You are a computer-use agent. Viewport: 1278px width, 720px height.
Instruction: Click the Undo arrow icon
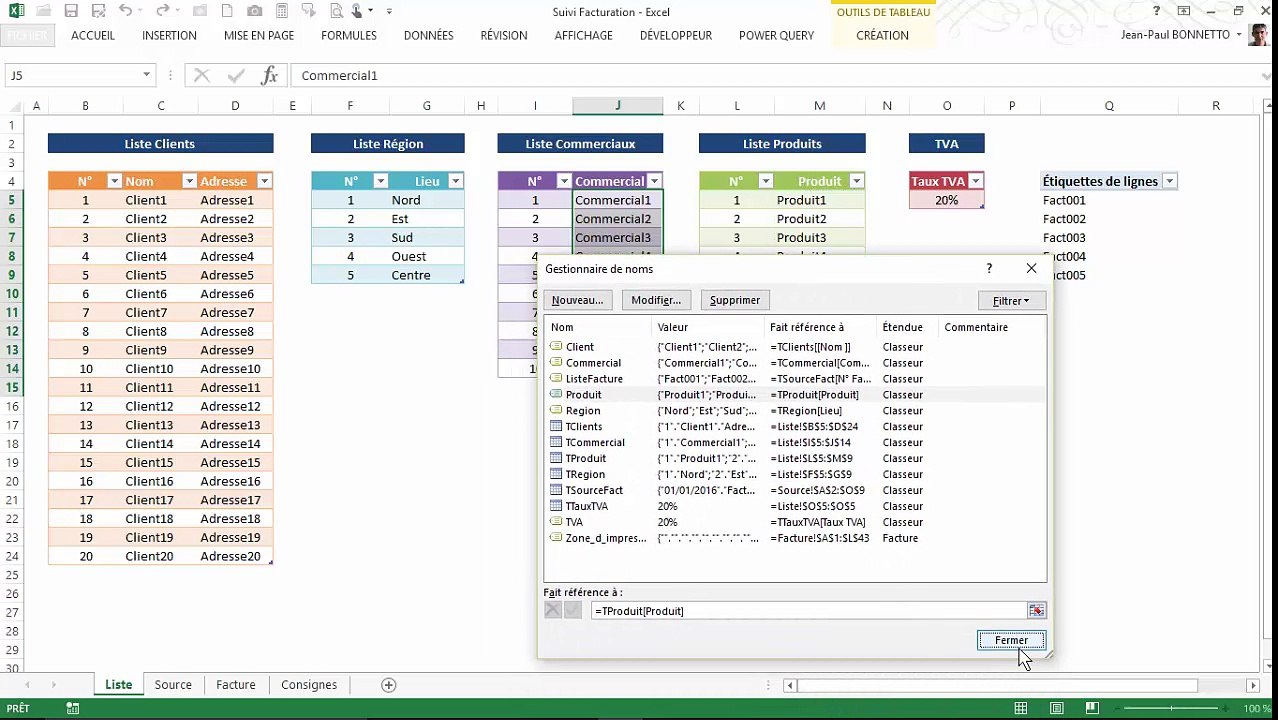point(125,11)
